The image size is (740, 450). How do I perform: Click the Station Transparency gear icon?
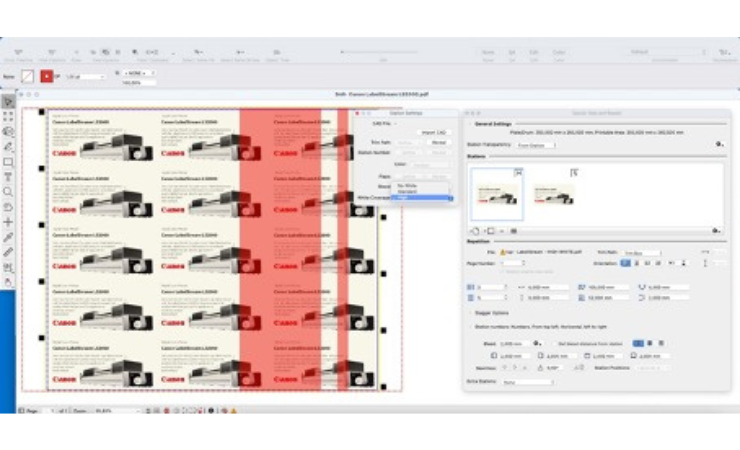pos(719,144)
